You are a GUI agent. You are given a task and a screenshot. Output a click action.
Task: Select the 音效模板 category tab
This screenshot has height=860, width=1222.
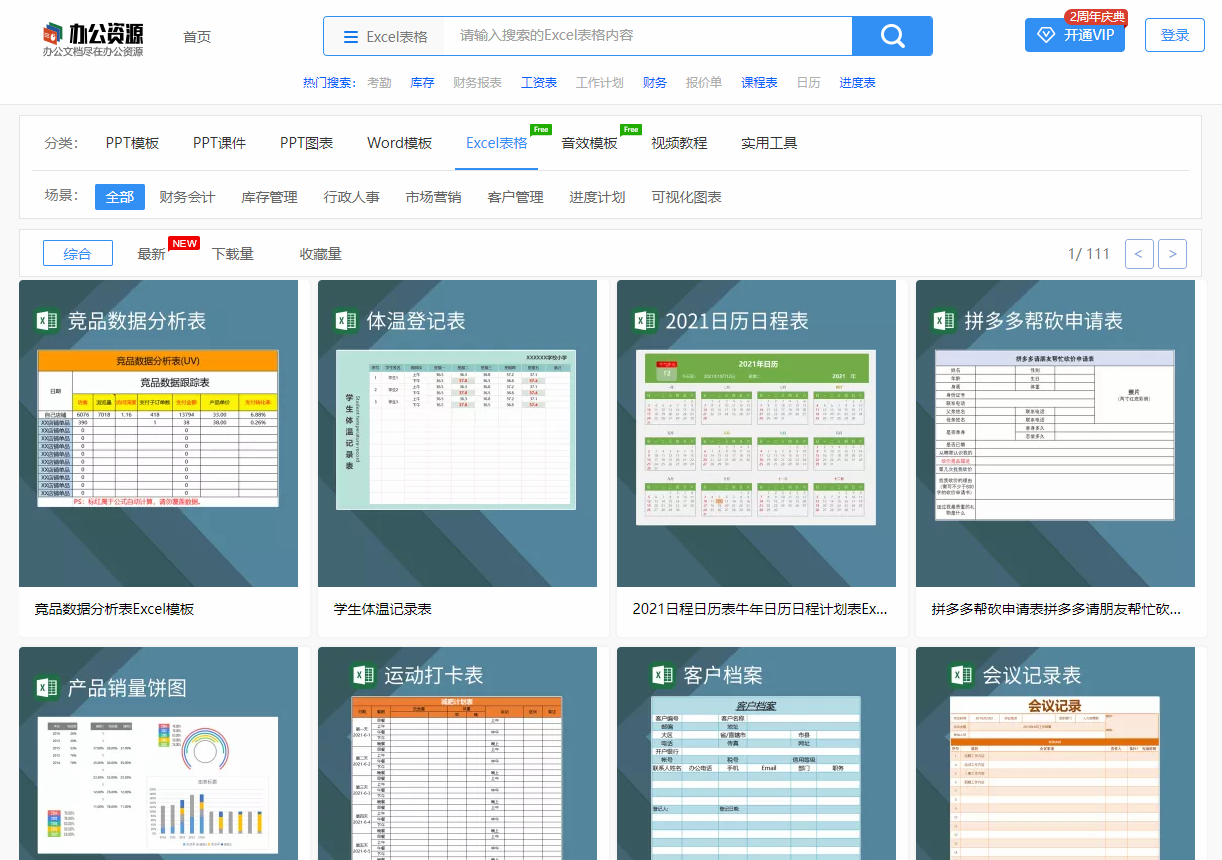(x=589, y=143)
